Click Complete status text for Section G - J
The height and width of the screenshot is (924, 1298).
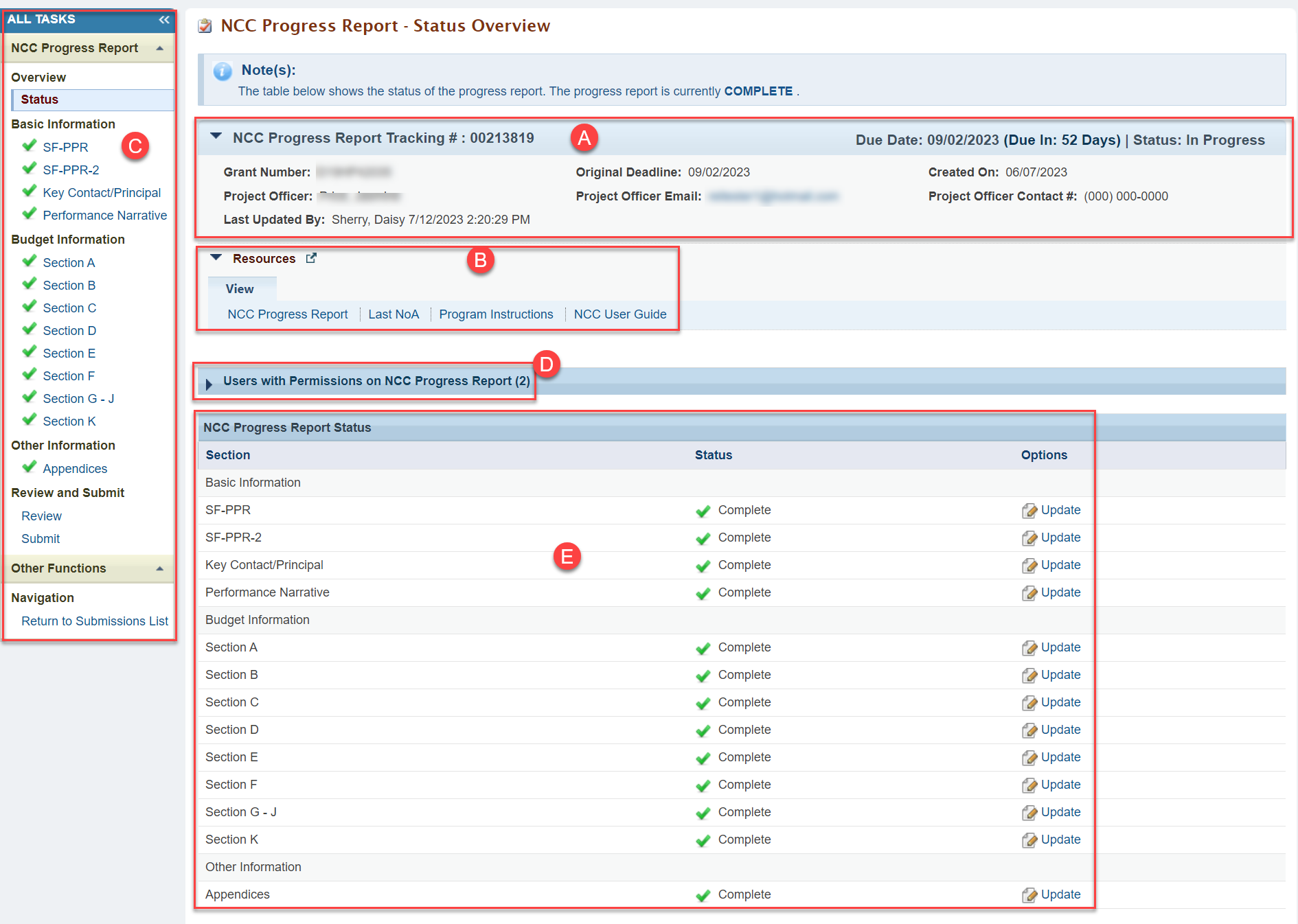click(x=744, y=812)
